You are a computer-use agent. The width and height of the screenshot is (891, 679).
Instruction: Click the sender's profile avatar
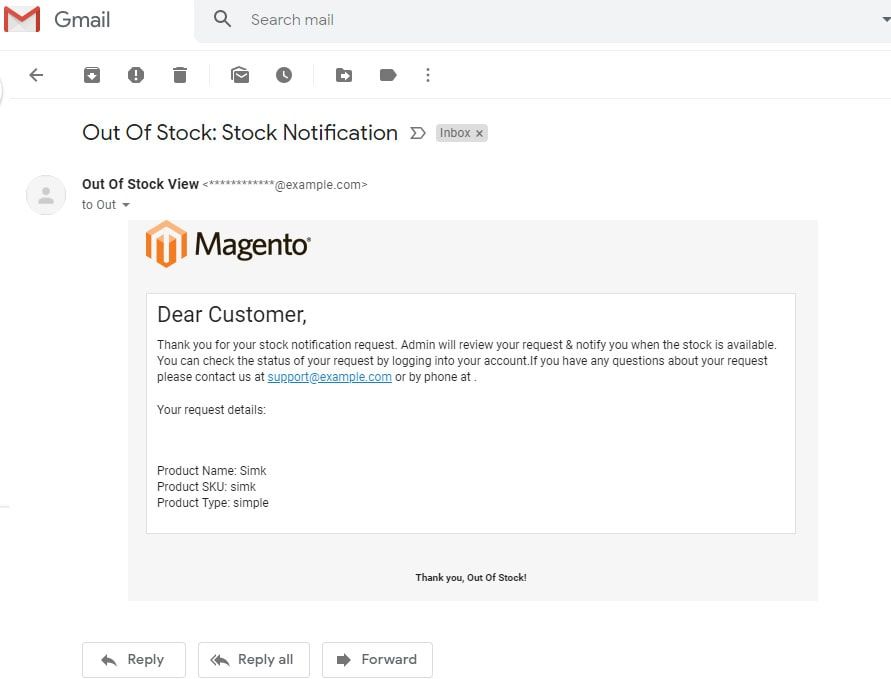pos(45,195)
